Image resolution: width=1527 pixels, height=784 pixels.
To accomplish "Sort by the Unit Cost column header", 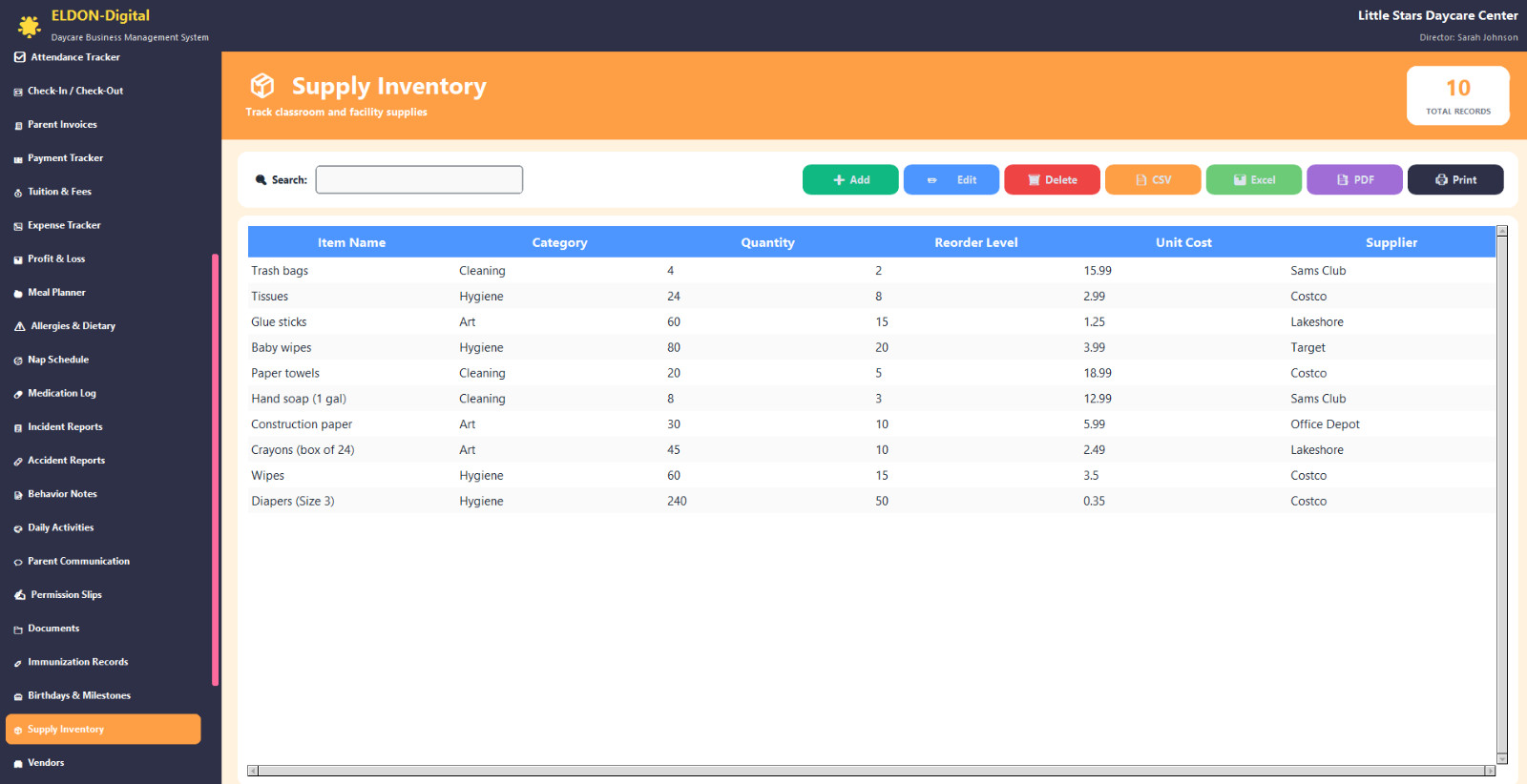I will point(1184,242).
